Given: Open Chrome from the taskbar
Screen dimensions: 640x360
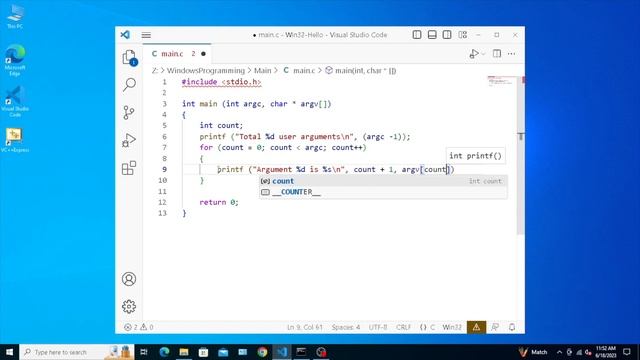Looking at the screenshot, I should pos(262,352).
